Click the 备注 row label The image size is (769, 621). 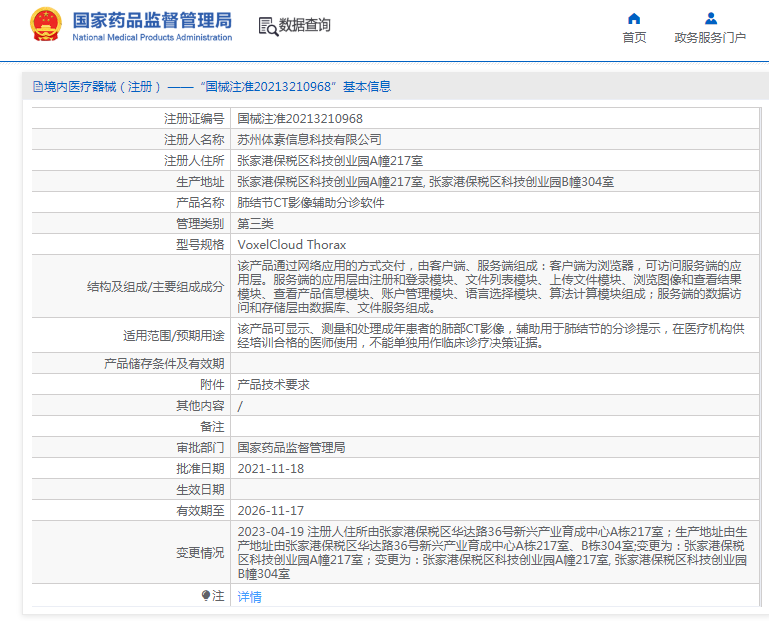click(x=212, y=427)
